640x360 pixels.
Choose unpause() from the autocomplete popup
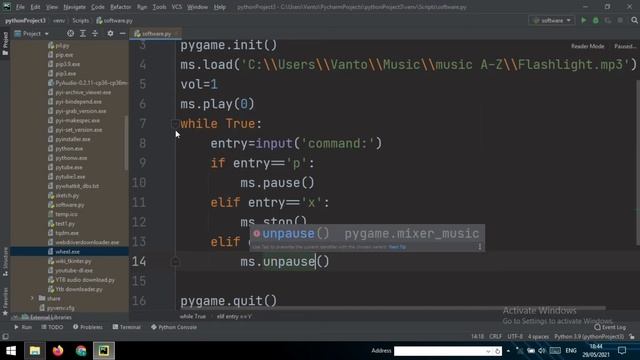coord(367,234)
